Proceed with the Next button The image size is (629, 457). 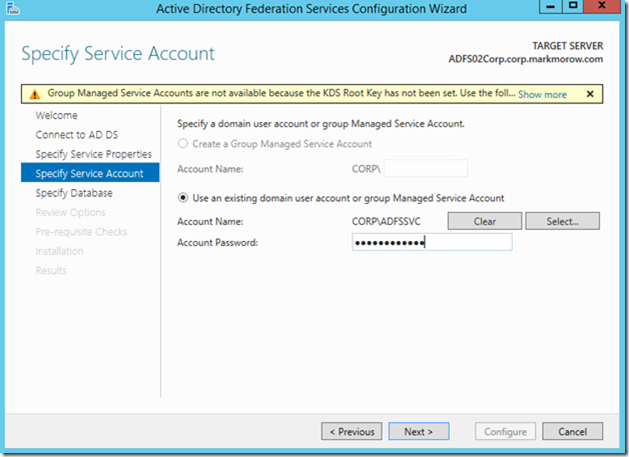point(418,431)
